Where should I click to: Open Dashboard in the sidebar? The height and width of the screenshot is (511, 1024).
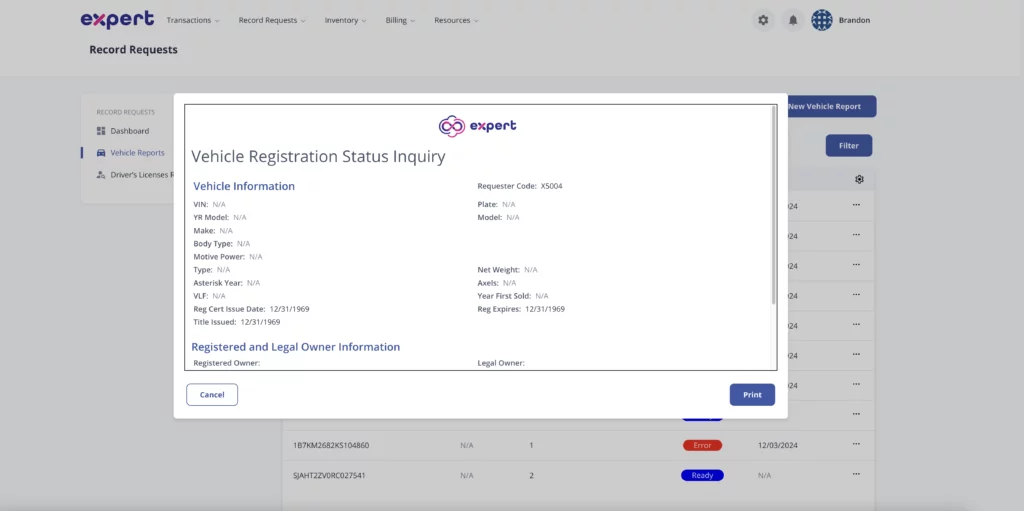[129, 131]
